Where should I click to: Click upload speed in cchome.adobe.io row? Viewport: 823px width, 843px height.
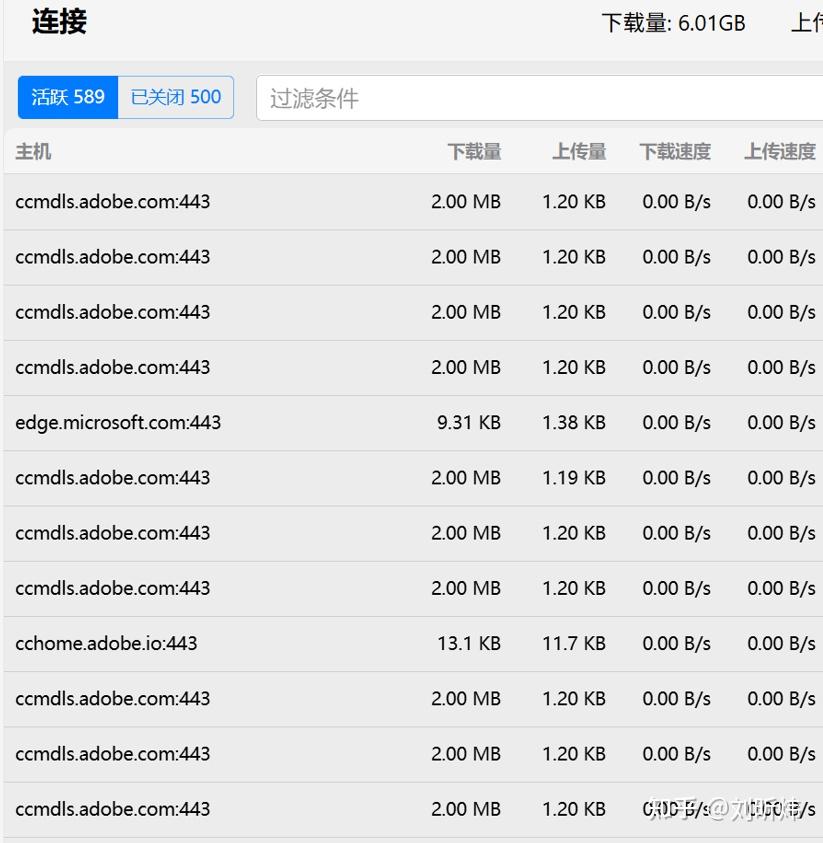tap(781, 644)
